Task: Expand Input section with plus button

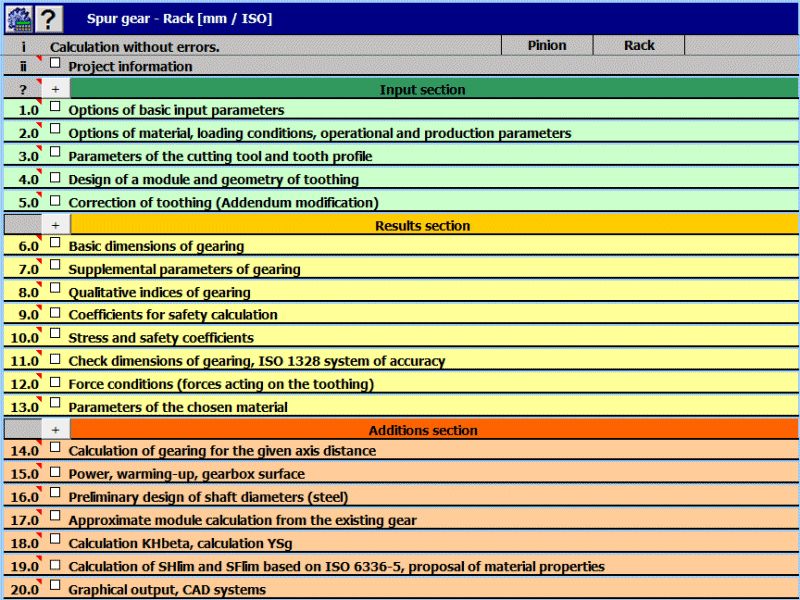Action: click(x=56, y=89)
